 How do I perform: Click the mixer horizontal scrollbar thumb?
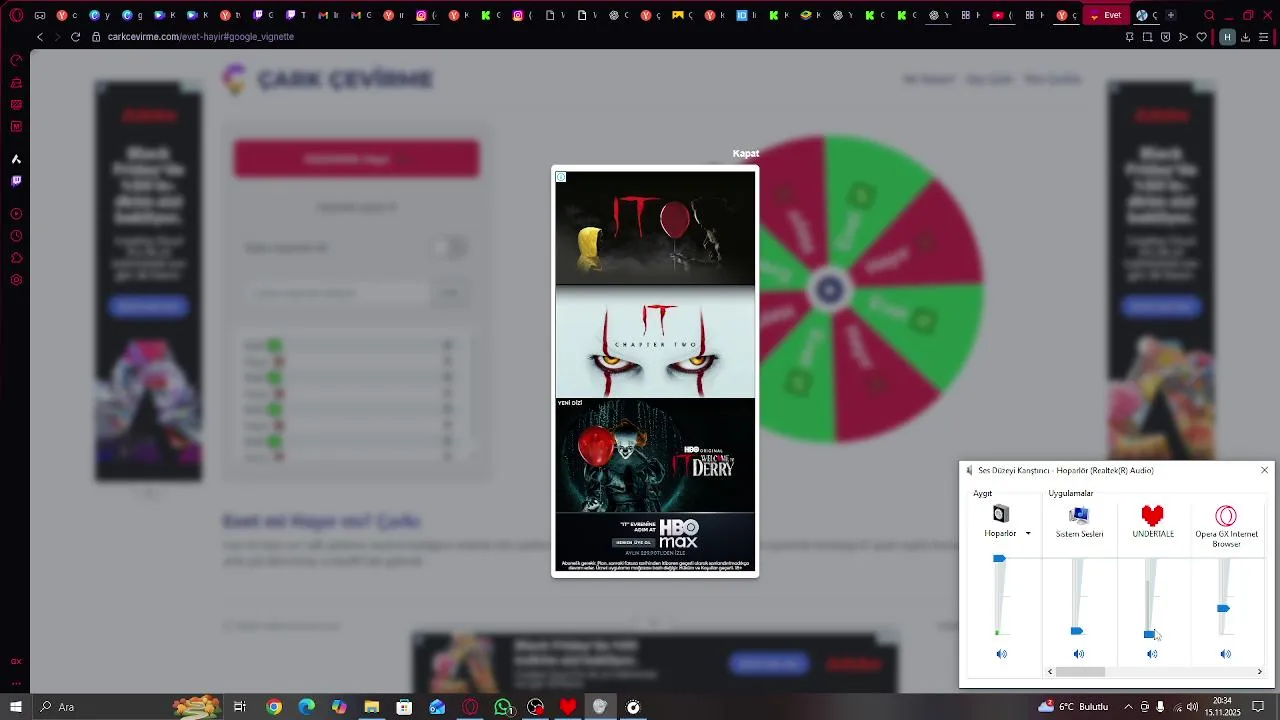pos(1080,672)
